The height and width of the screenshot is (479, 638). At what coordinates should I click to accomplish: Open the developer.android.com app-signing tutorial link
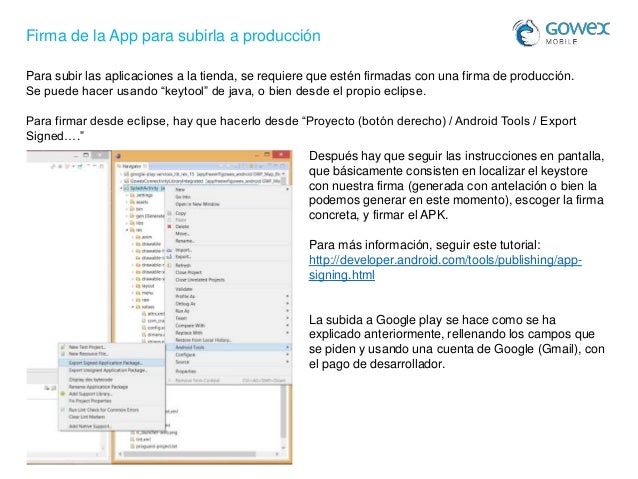click(445, 267)
